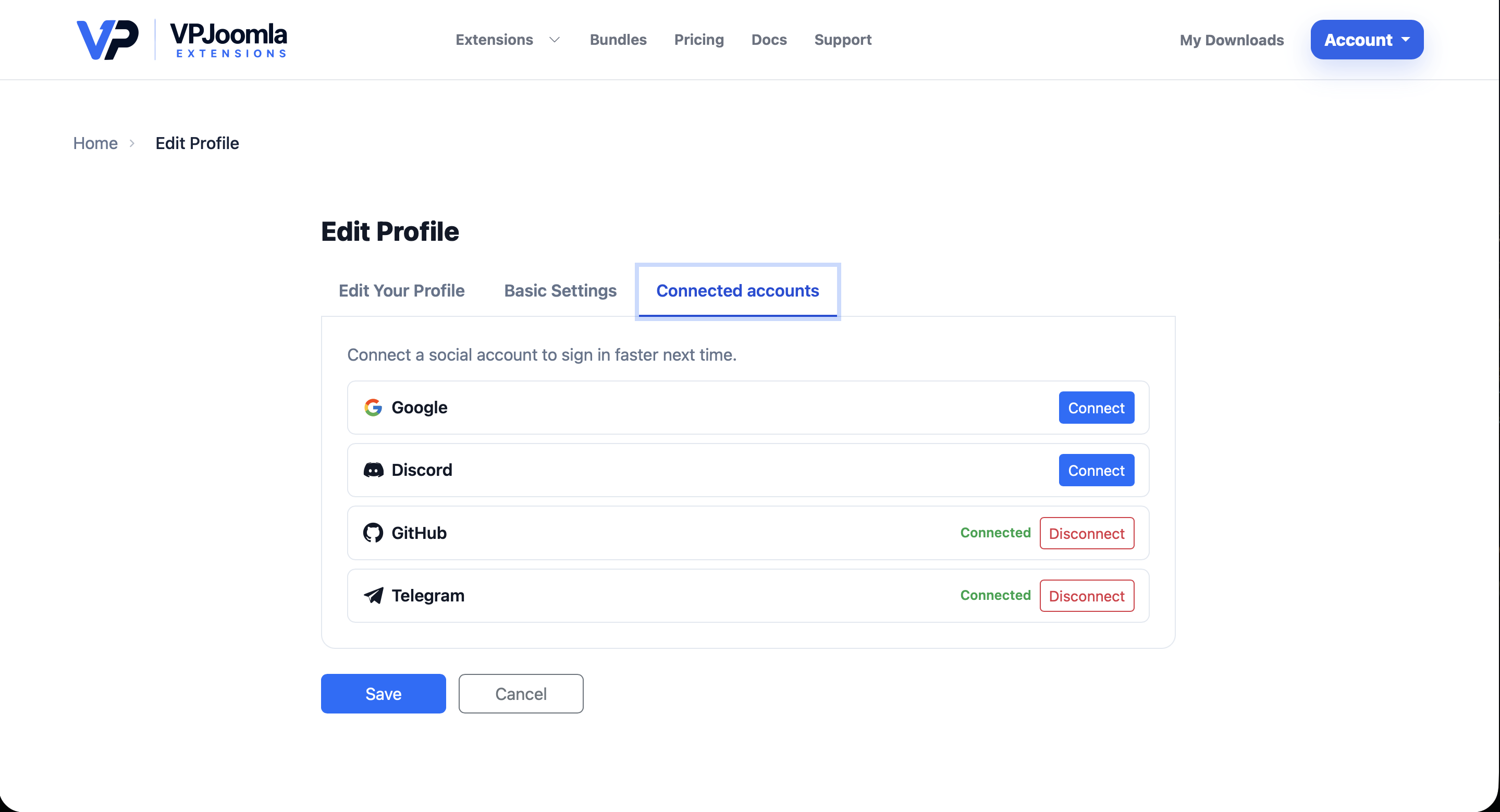
Task: Connect the Google account
Action: [x=1097, y=408]
